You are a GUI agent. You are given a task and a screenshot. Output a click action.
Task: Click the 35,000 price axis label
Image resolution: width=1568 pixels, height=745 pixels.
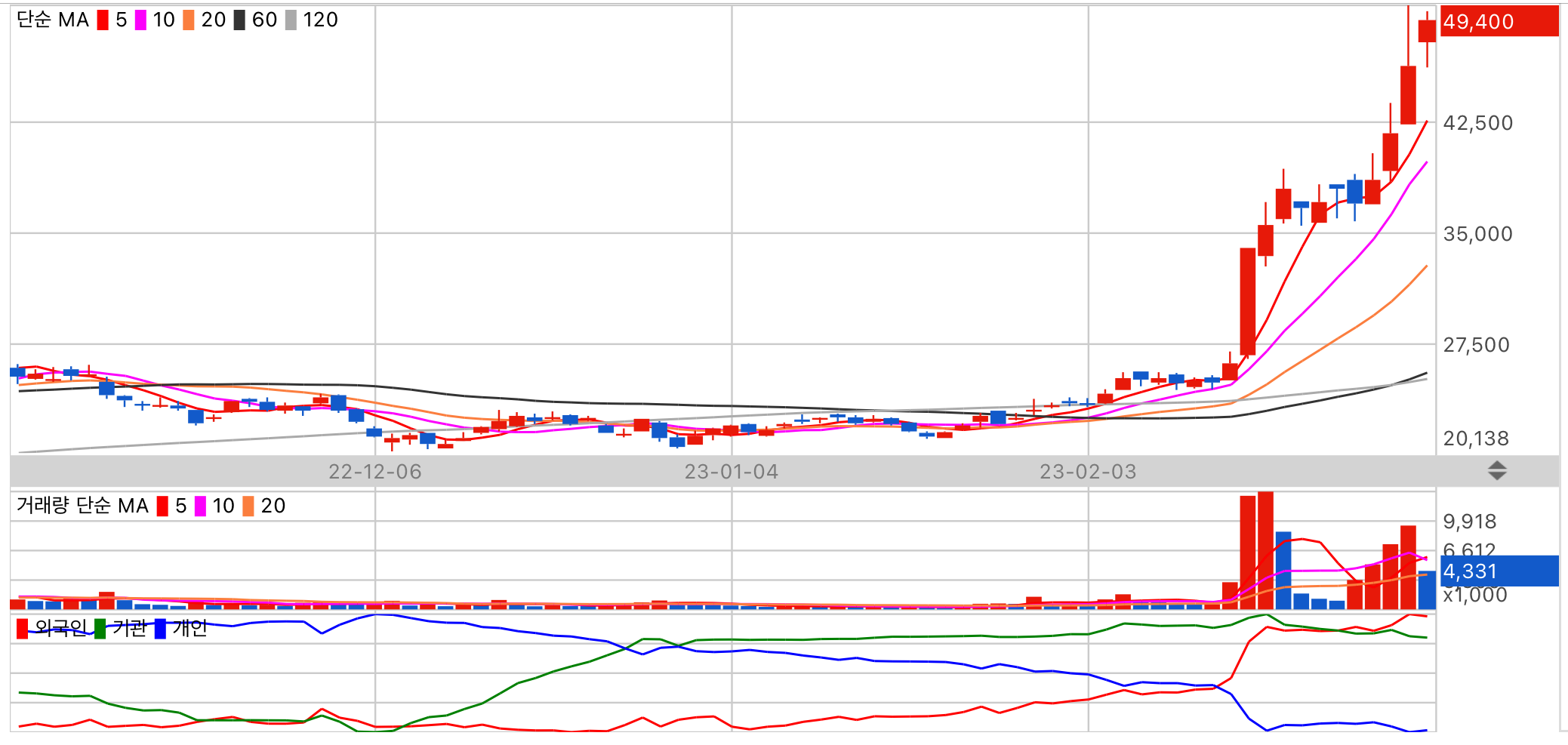coord(1478,234)
